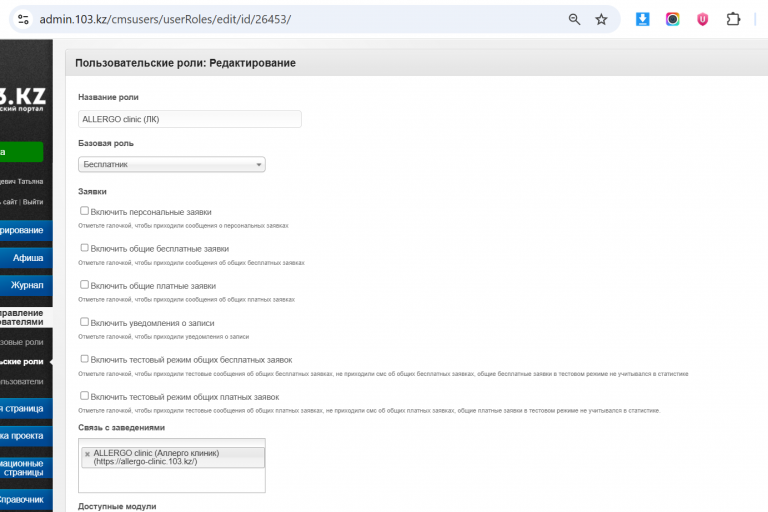Open the colorful circle extension icon
Screen dimensions: 768x512
tap(672, 19)
